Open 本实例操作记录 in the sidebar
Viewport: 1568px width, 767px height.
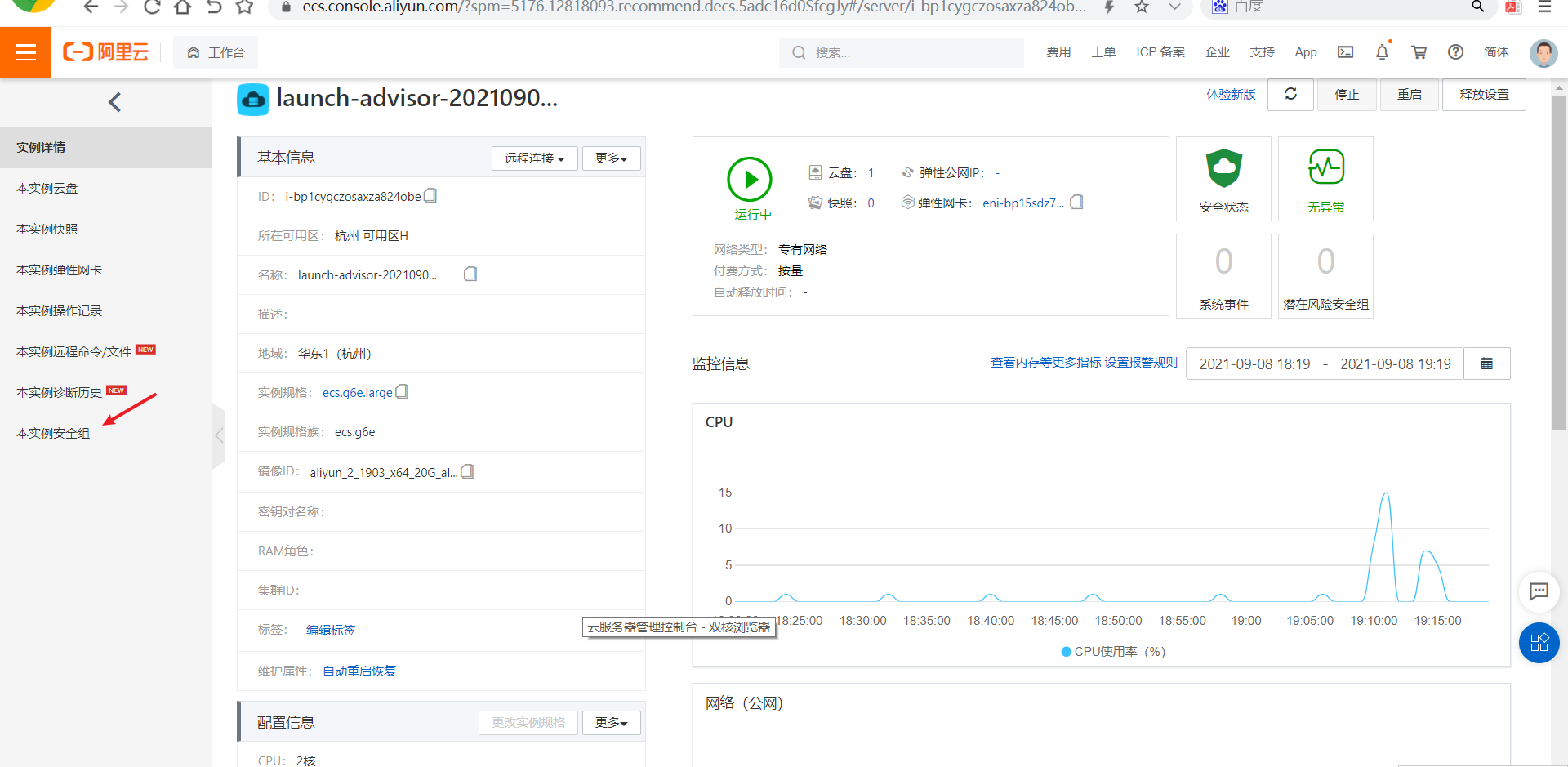pos(106,310)
